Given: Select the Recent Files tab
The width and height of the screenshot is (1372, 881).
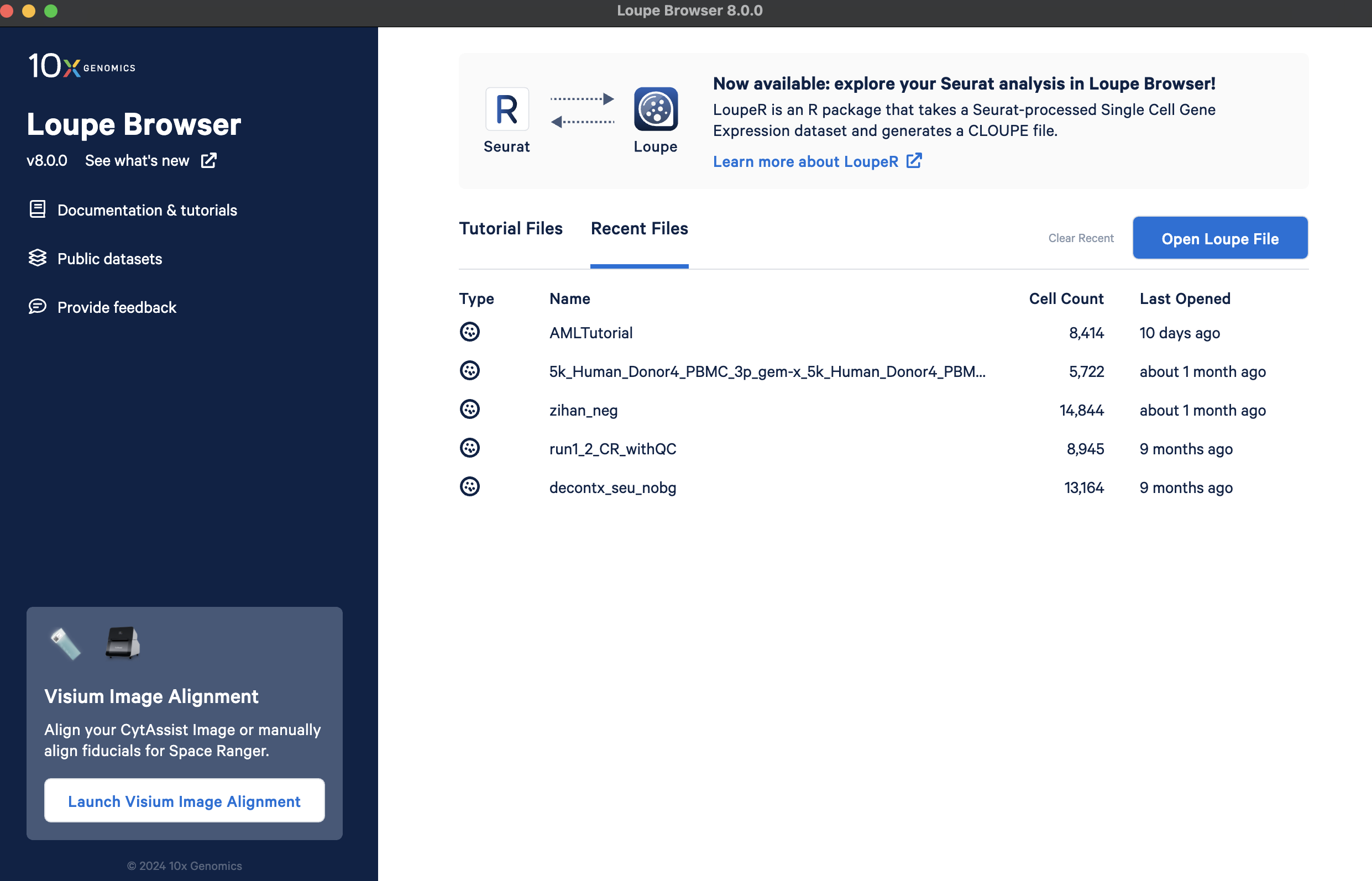Looking at the screenshot, I should point(639,228).
